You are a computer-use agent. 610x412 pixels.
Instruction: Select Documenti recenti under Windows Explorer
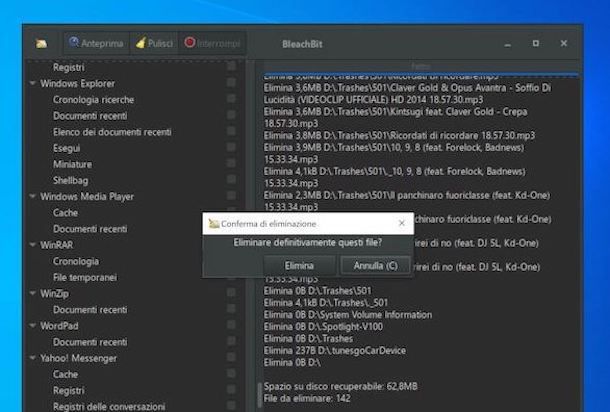90,116
